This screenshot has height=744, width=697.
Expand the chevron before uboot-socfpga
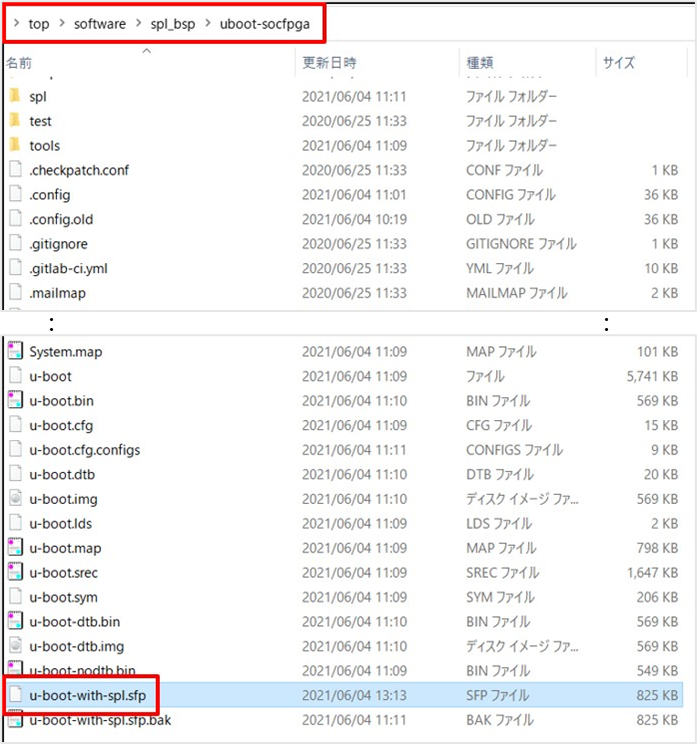coord(207,23)
